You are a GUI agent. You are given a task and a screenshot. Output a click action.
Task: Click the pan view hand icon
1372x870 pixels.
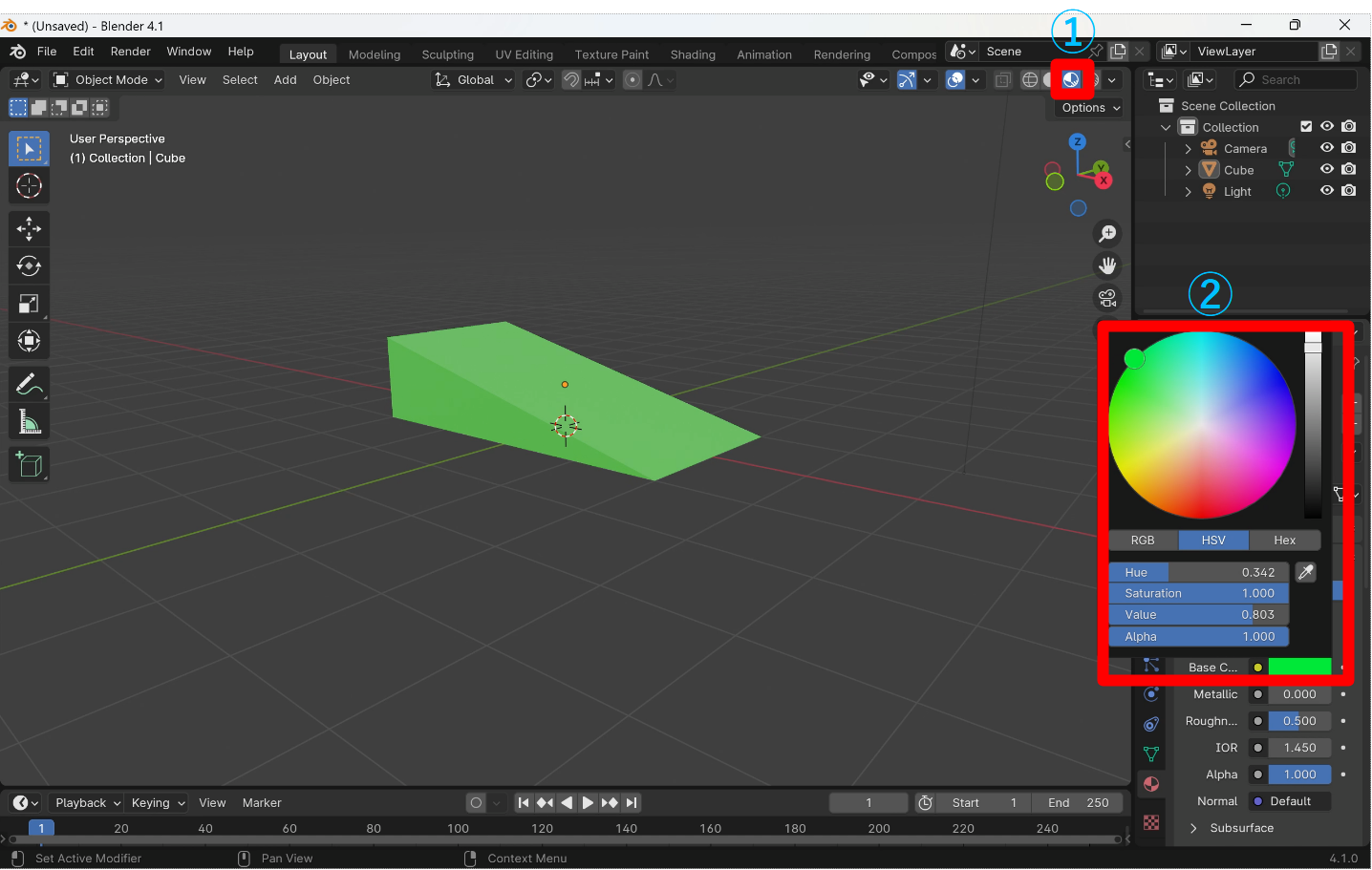tap(1107, 265)
